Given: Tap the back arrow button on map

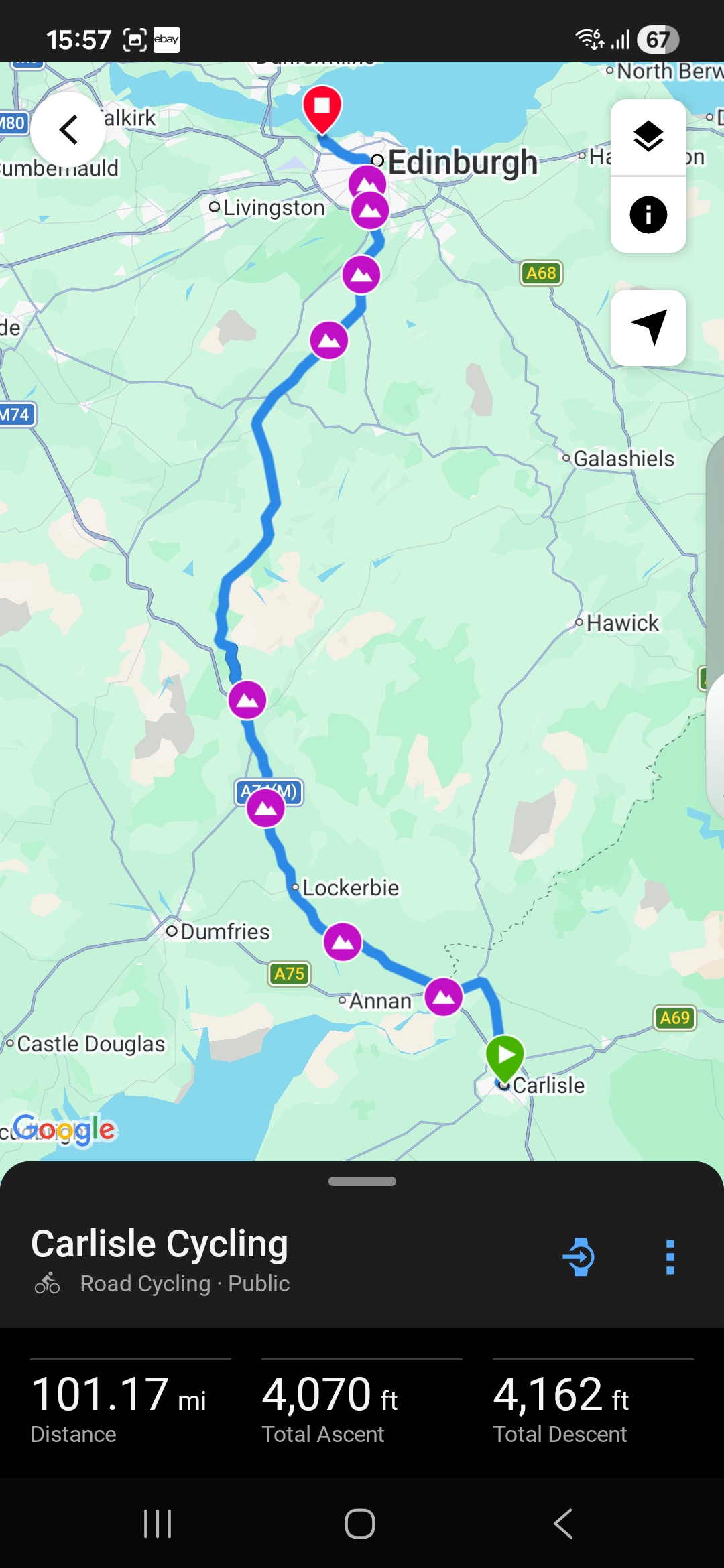Looking at the screenshot, I should tap(68, 129).
